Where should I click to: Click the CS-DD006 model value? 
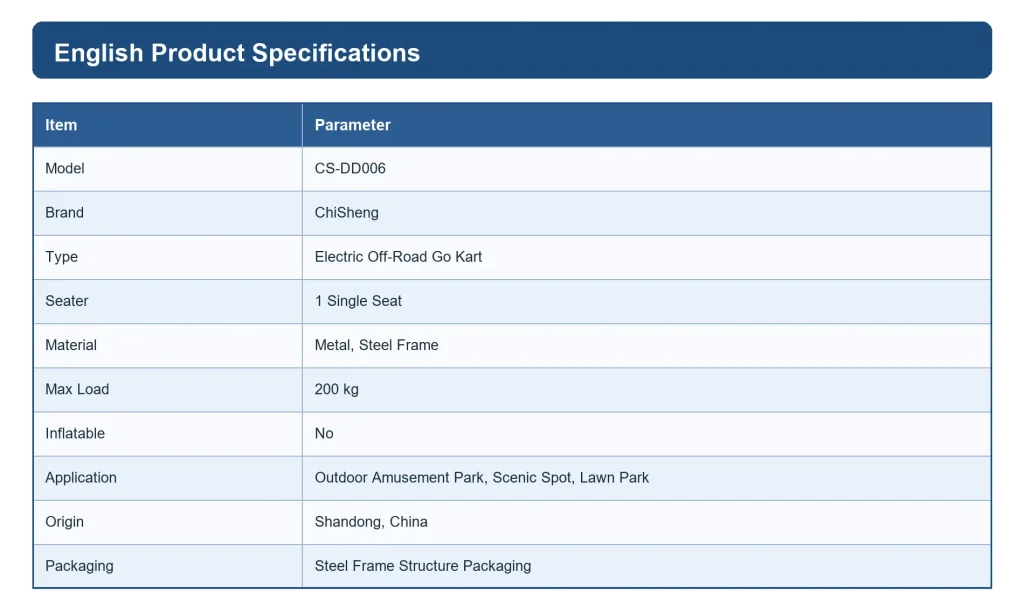350,169
